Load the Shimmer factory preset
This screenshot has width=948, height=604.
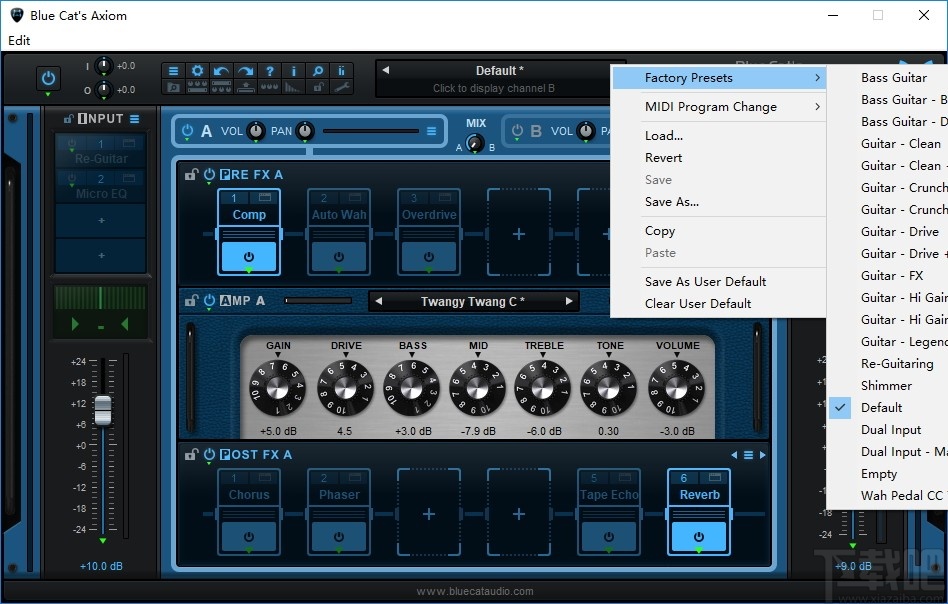coord(887,386)
